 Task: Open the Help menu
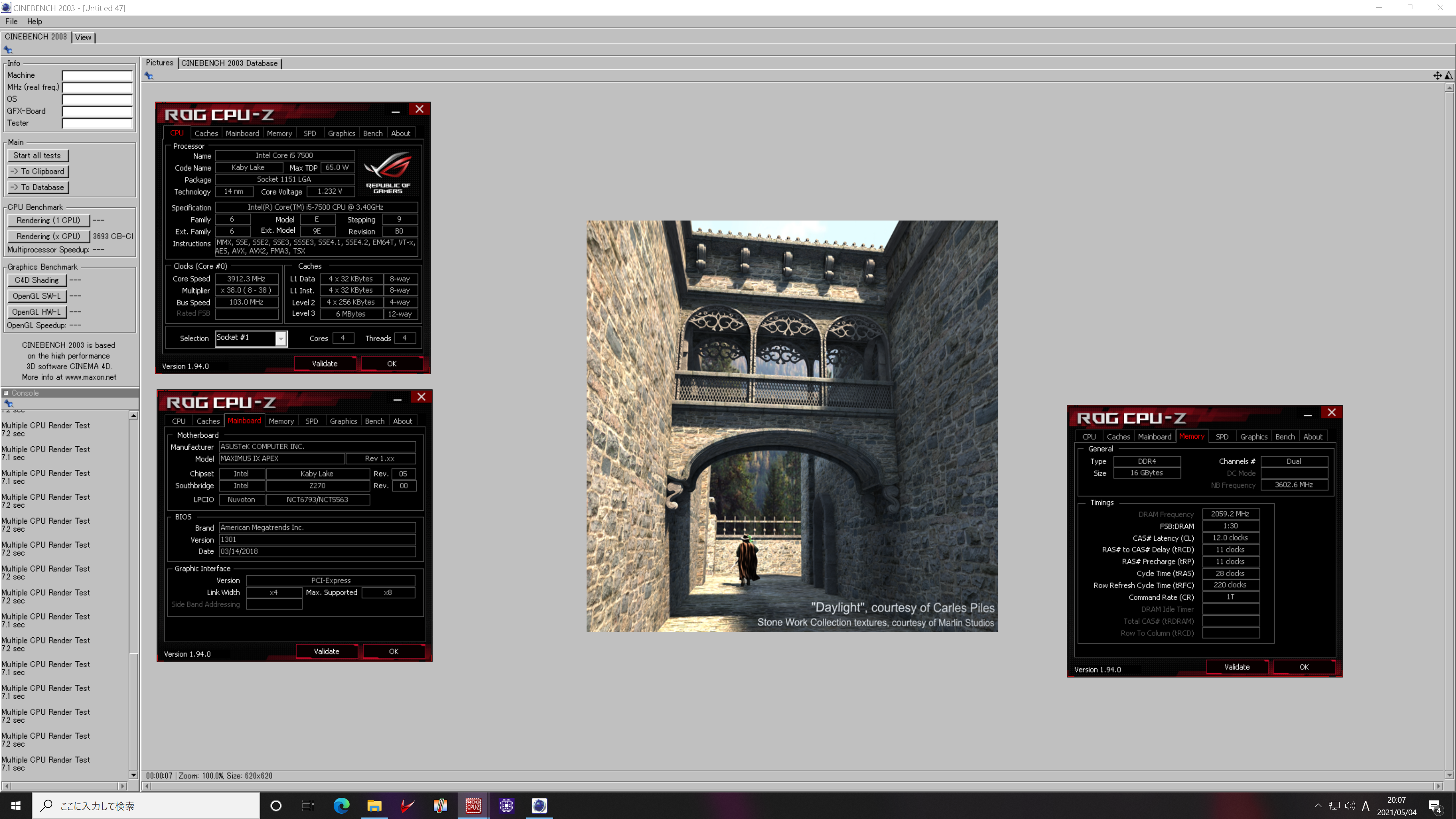(x=35, y=21)
